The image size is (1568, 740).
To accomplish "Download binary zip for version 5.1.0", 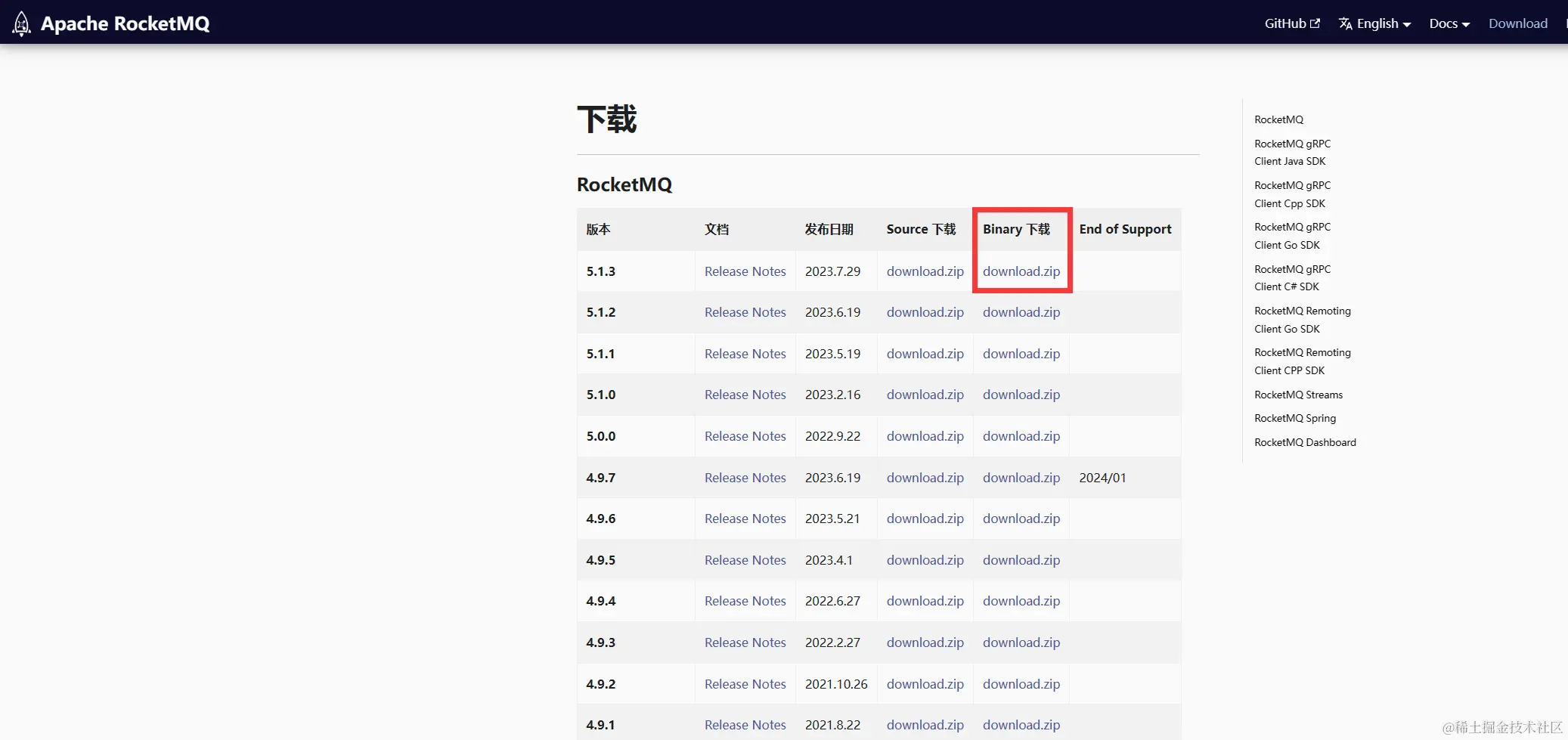I will (1021, 395).
